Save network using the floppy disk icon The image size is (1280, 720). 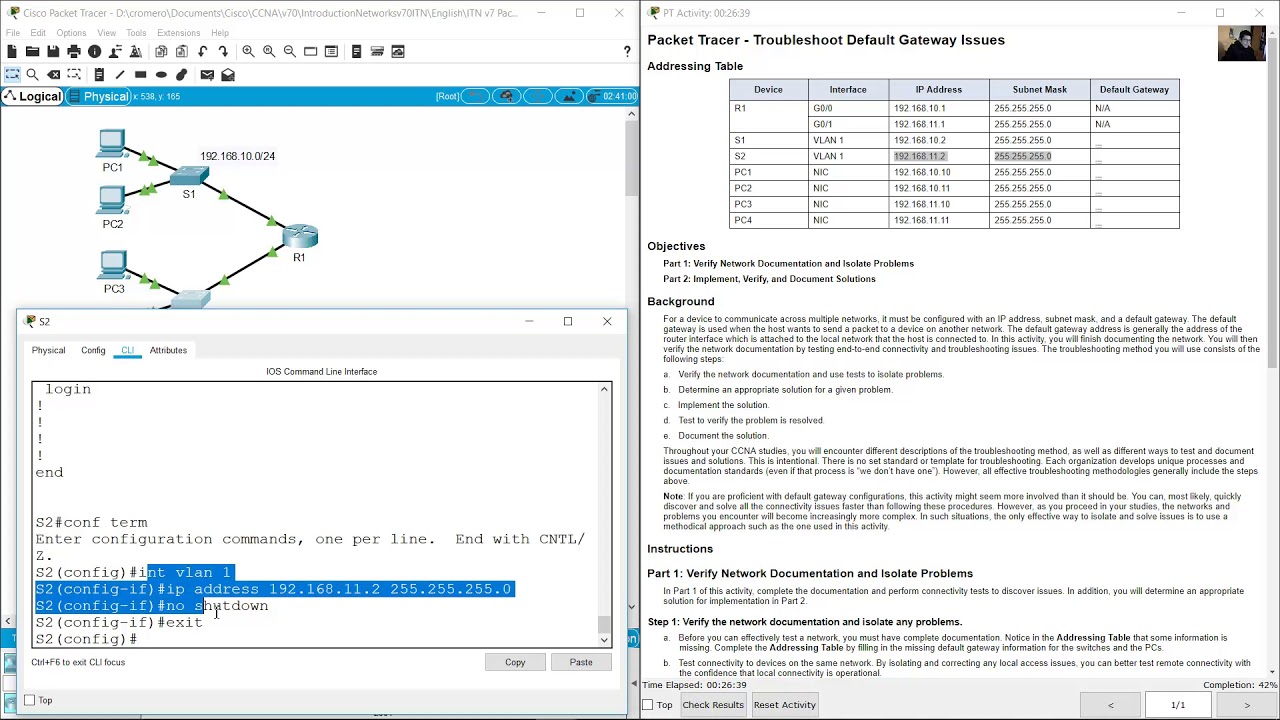pyautogui.click(x=53, y=51)
